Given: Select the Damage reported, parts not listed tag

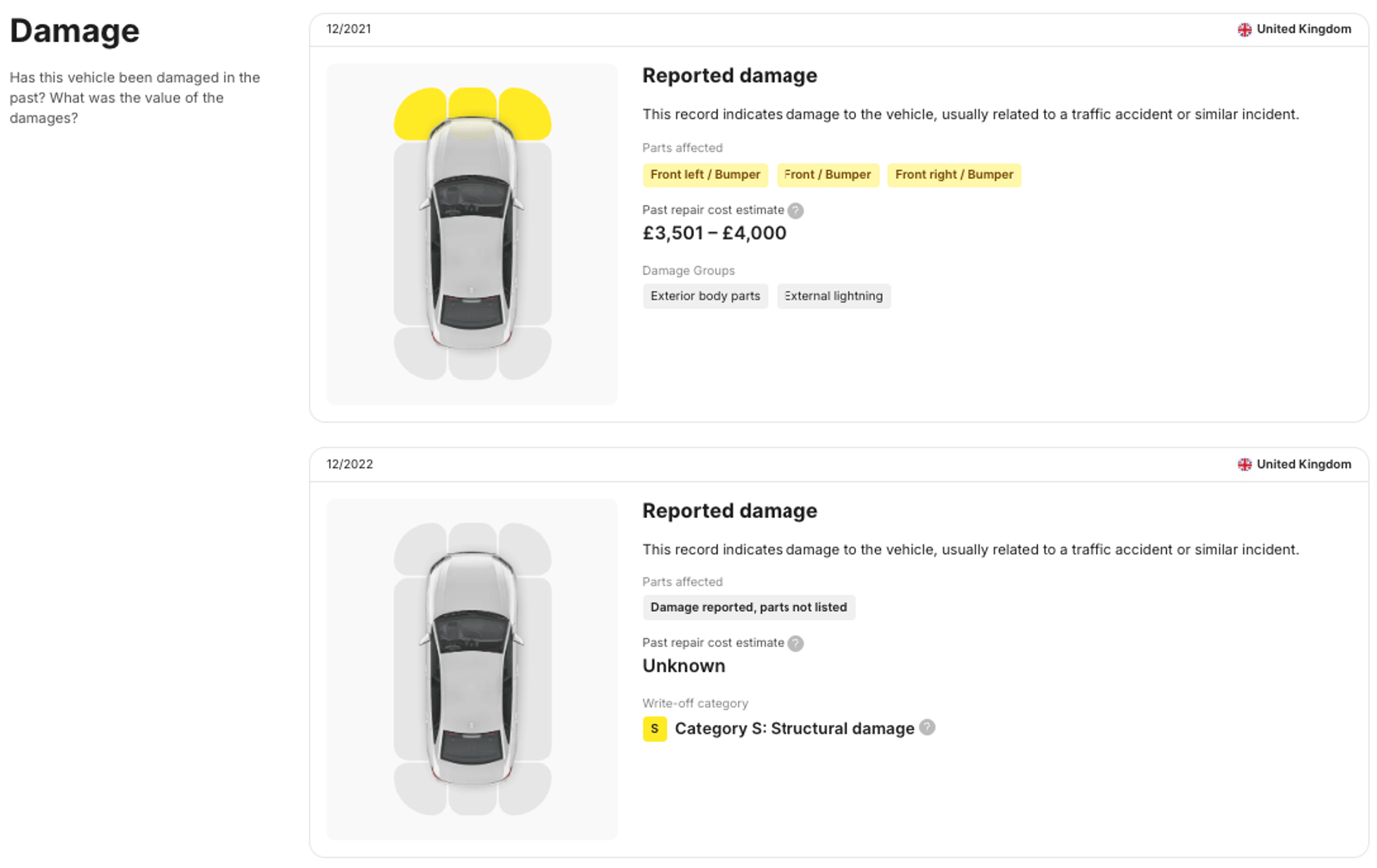Looking at the screenshot, I should [x=748, y=607].
